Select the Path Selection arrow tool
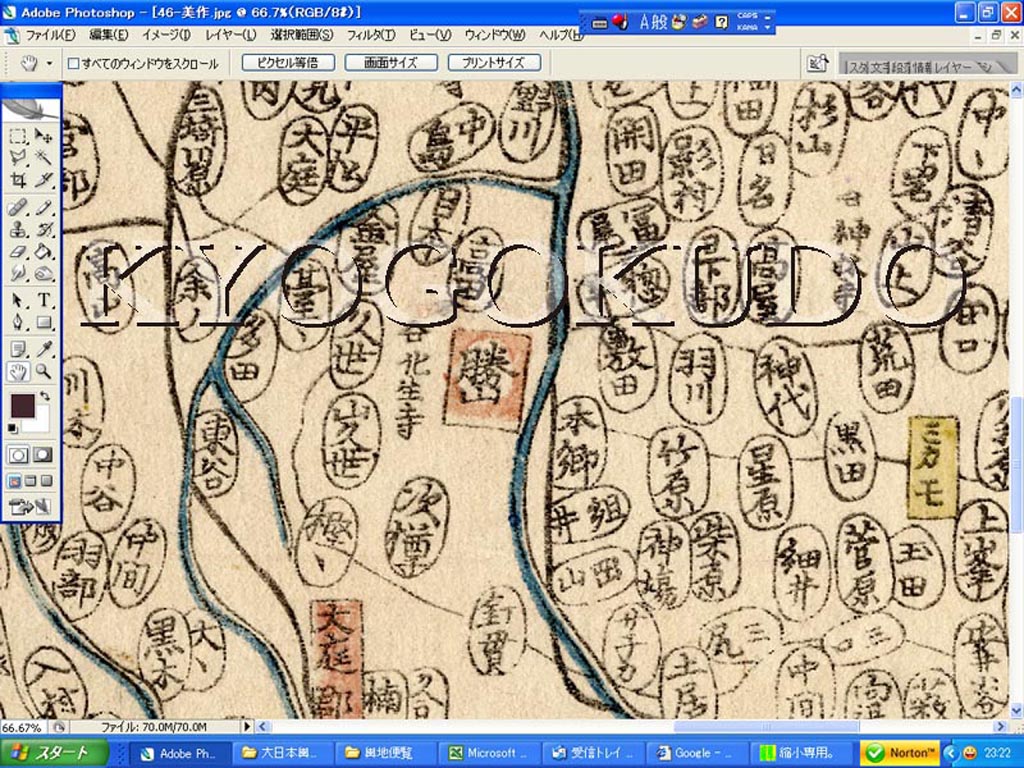Image resolution: width=1024 pixels, height=768 pixels. 18,300
